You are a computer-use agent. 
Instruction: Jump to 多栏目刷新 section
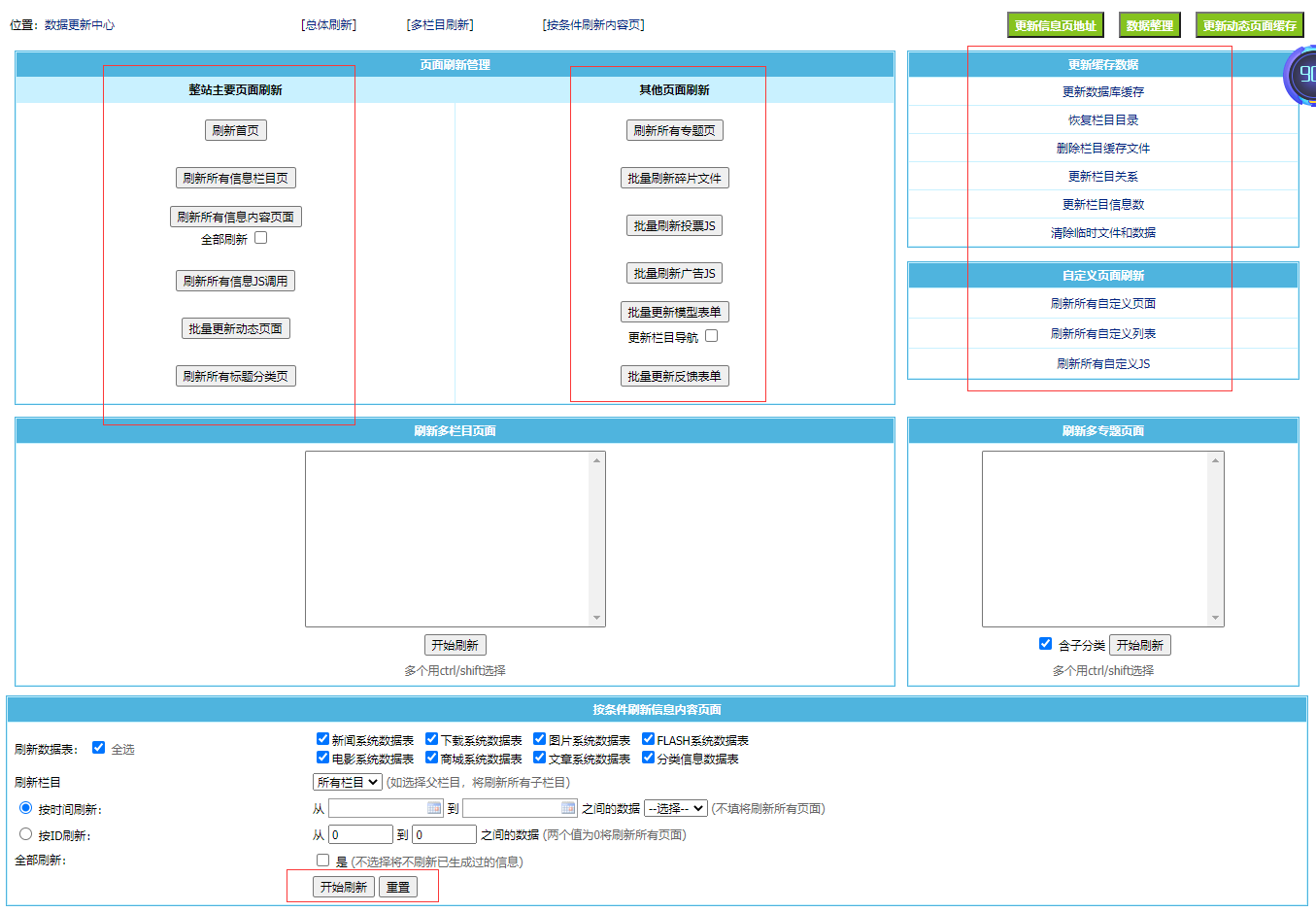point(440,25)
